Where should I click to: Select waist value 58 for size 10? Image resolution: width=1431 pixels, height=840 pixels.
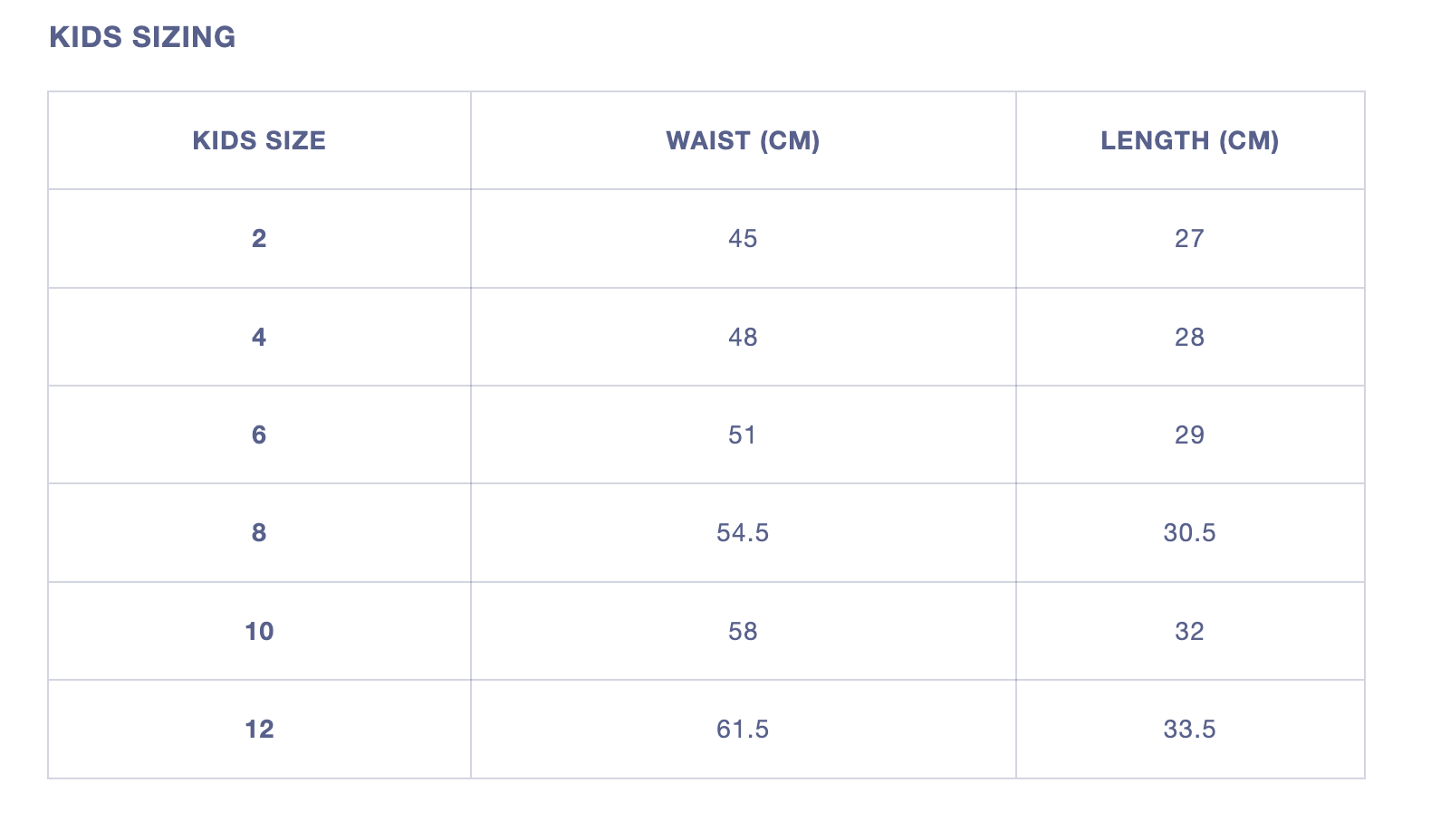(x=743, y=632)
